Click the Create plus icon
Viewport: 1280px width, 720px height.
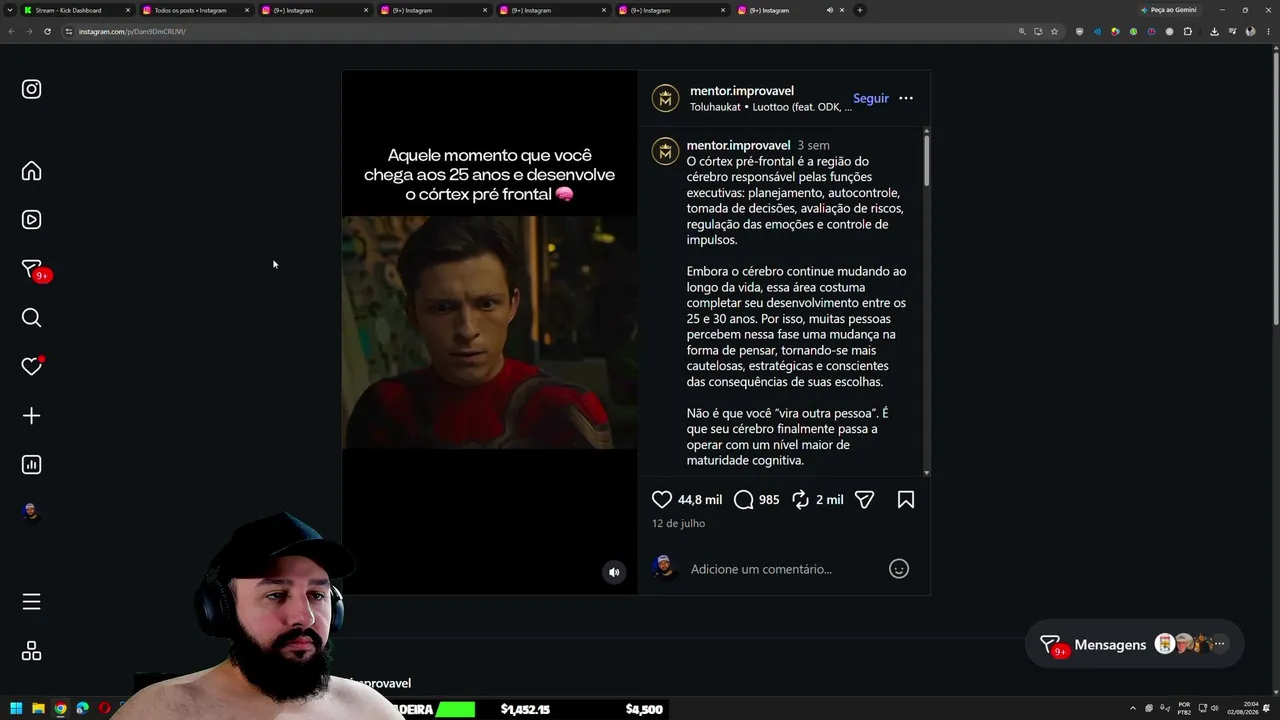[x=32, y=416]
